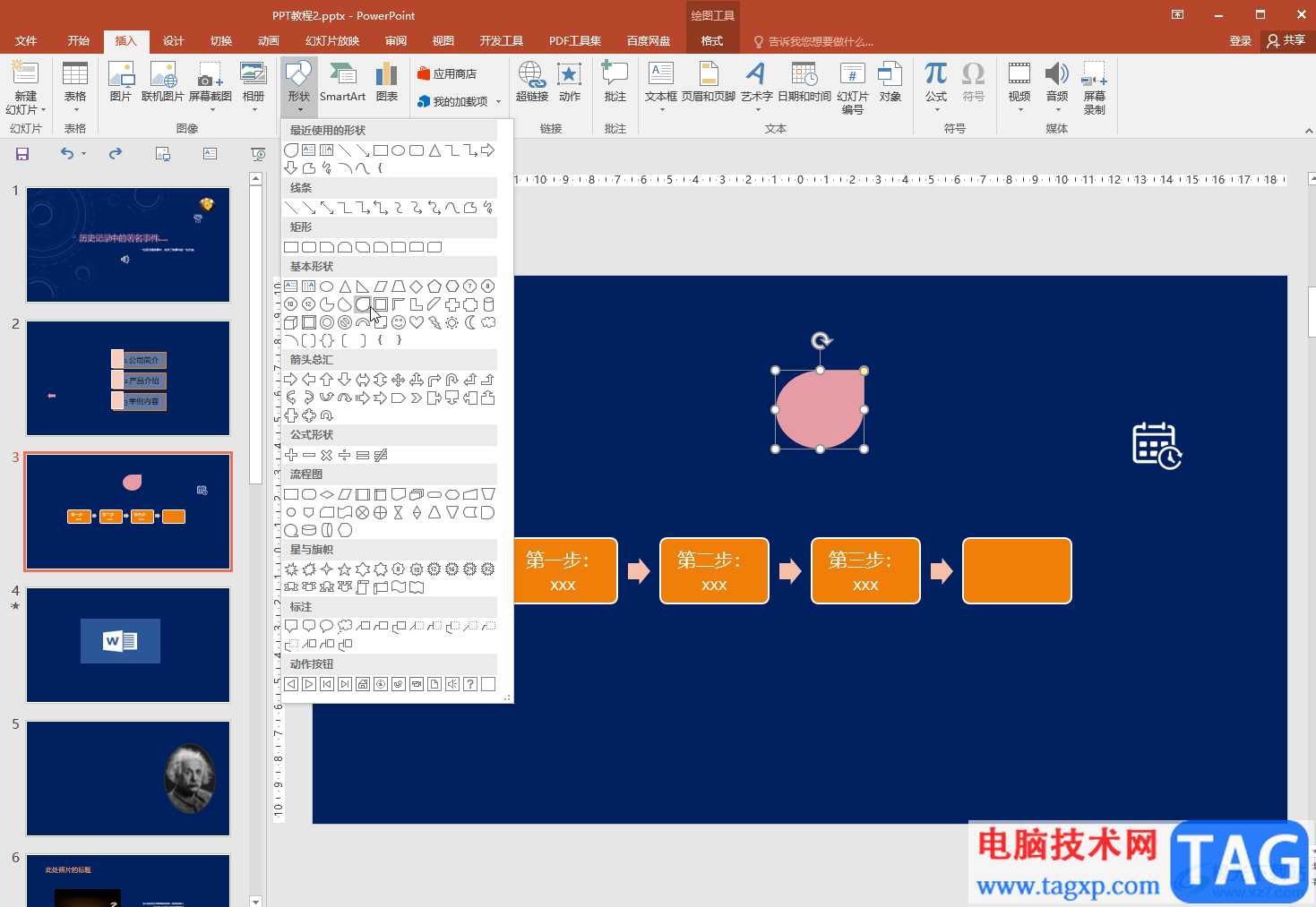Select the Heart shape in basic shapes
The width and height of the screenshot is (1316, 907).
click(417, 322)
